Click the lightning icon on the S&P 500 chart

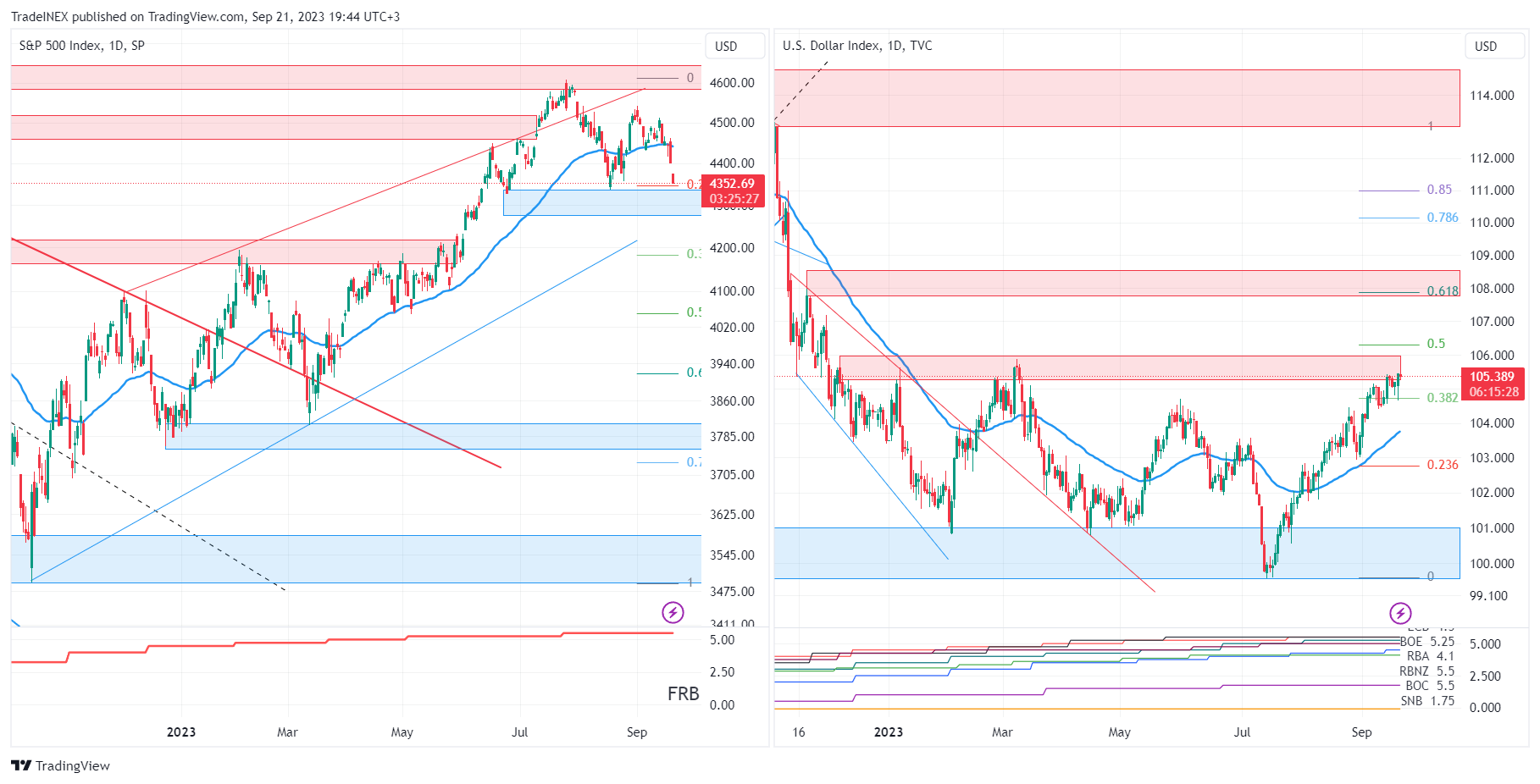(673, 612)
